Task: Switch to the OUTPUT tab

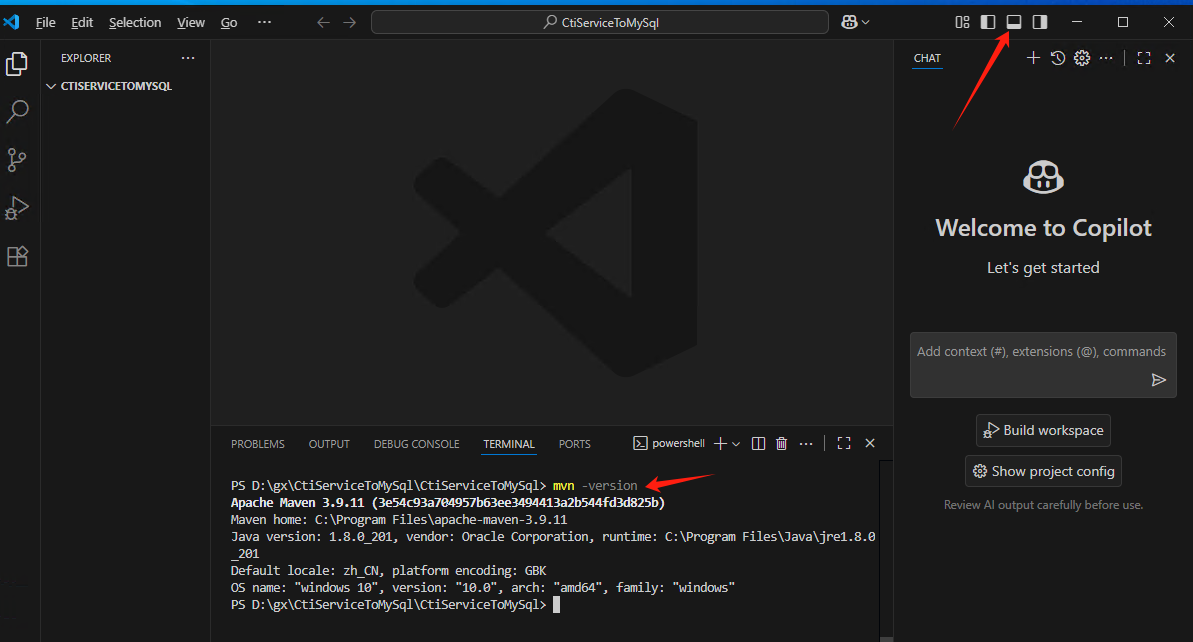Action: [x=329, y=444]
